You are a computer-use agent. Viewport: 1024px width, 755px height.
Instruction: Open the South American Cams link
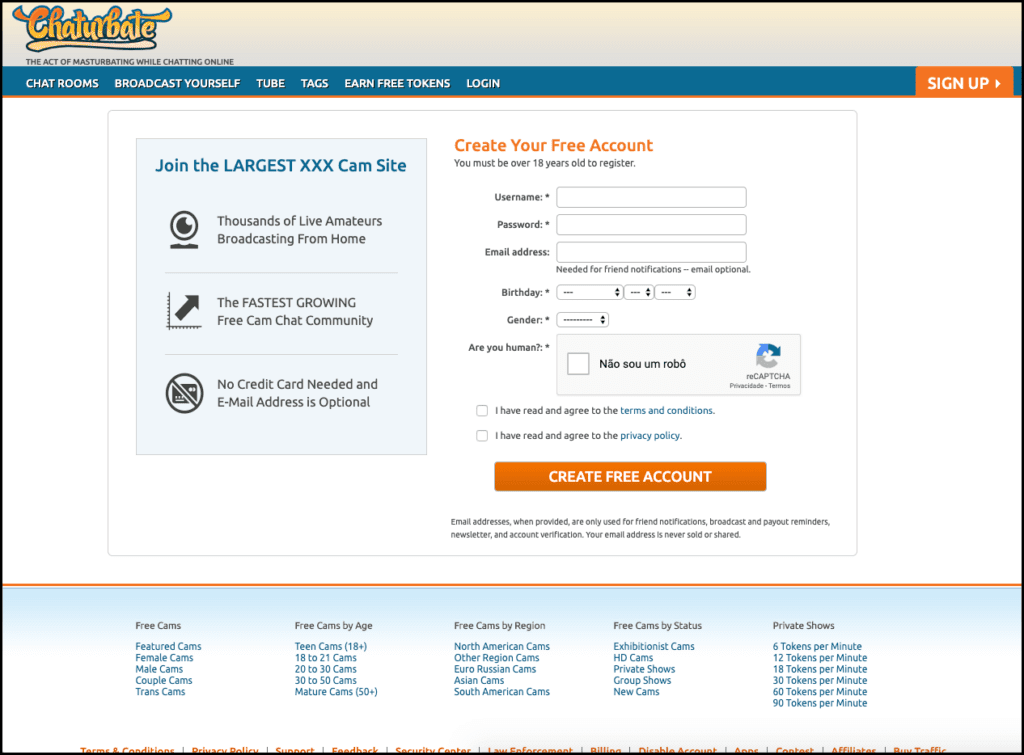click(502, 692)
